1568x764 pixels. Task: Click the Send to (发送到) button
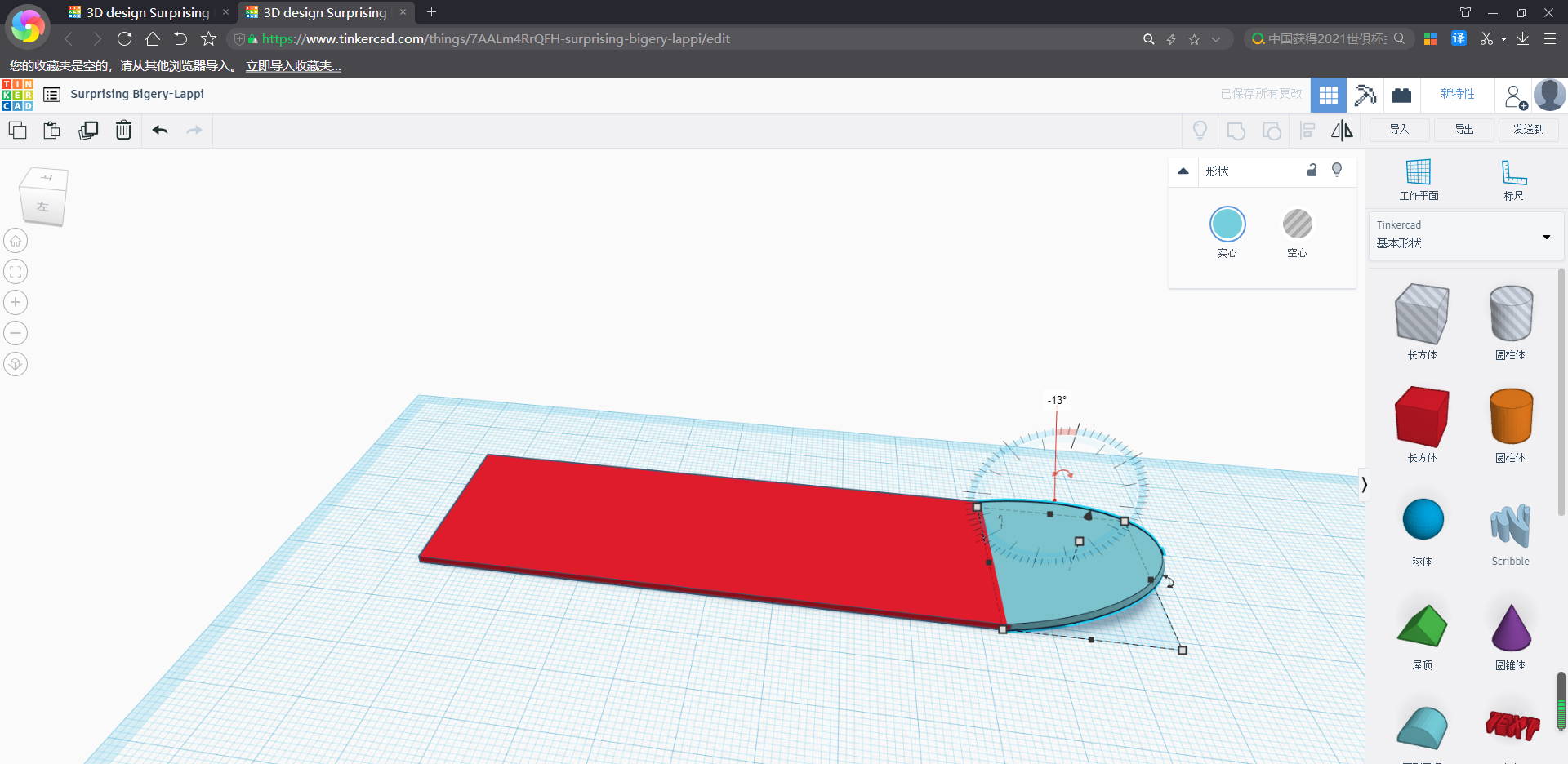1529,130
